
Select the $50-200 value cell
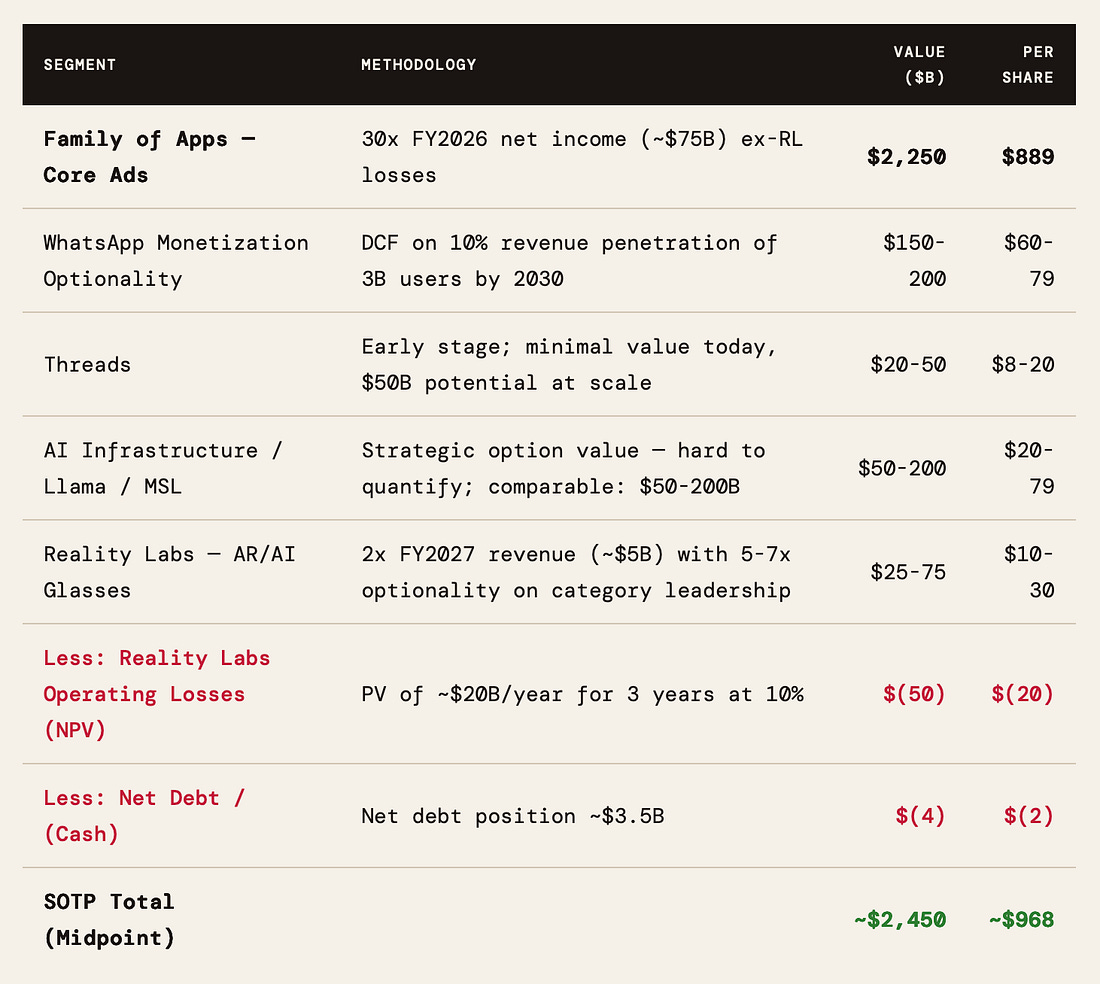coord(901,469)
